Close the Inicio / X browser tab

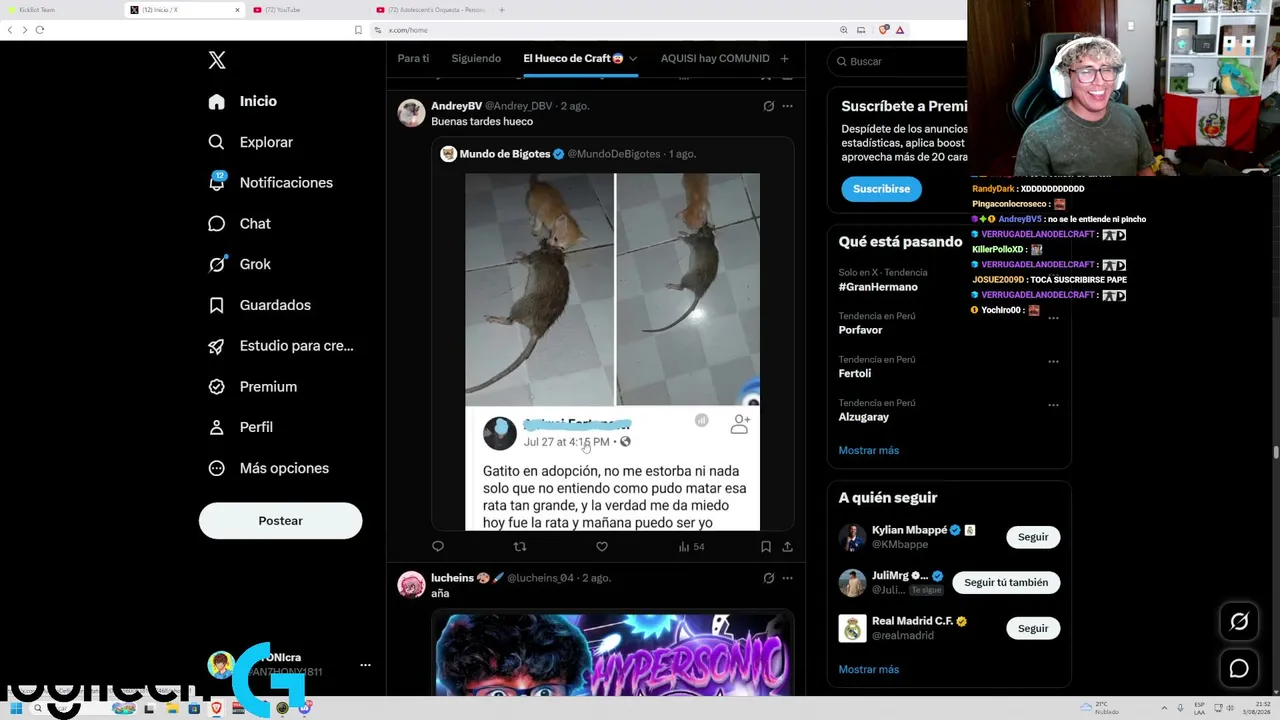(x=238, y=10)
